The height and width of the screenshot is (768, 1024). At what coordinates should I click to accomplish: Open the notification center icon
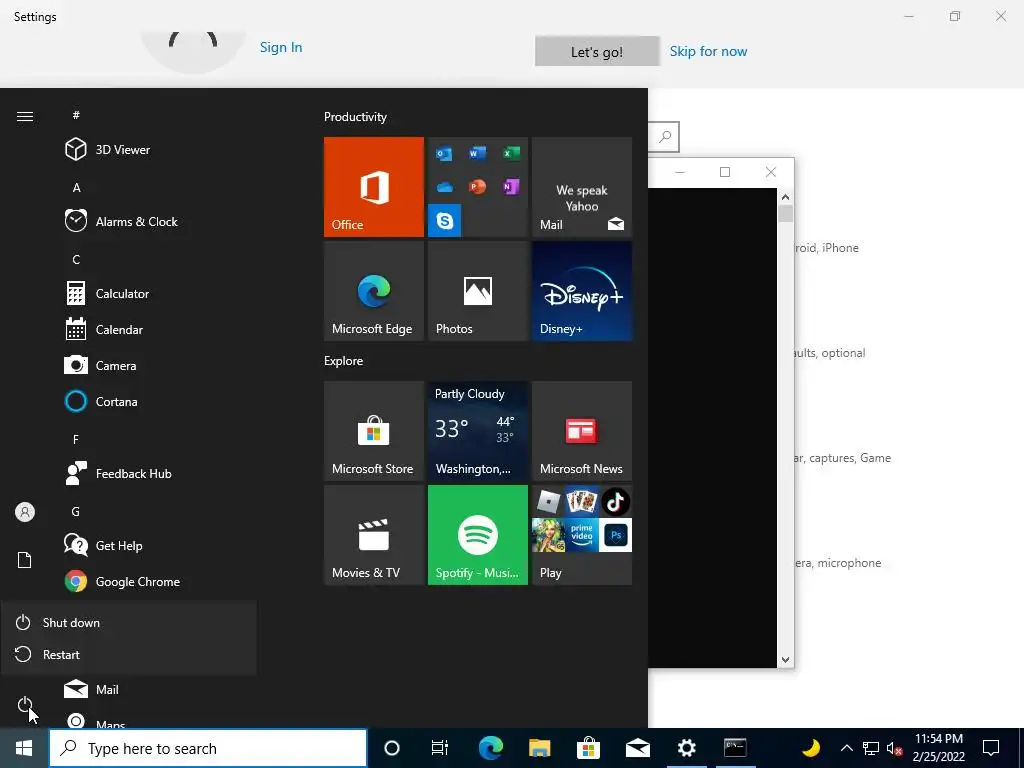pyautogui.click(x=991, y=748)
